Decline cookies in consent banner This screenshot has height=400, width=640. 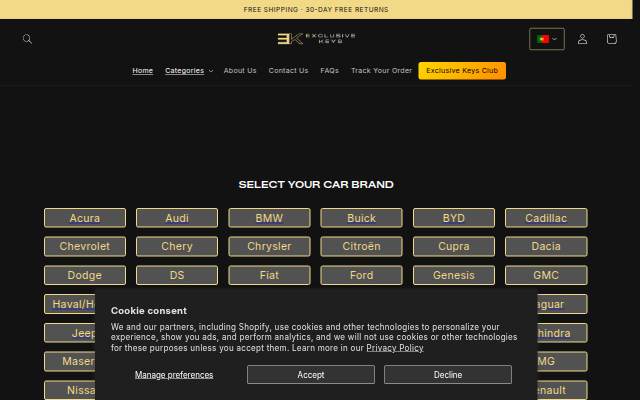448,375
